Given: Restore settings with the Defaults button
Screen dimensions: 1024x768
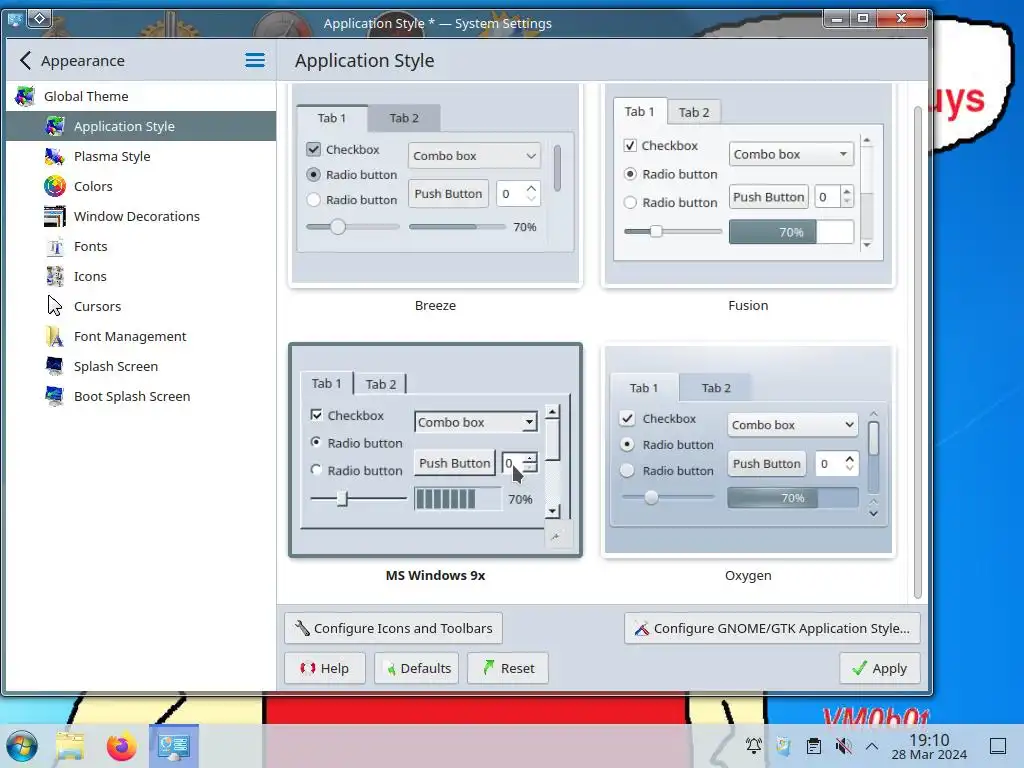Looking at the screenshot, I should click(x=417, y=668).
